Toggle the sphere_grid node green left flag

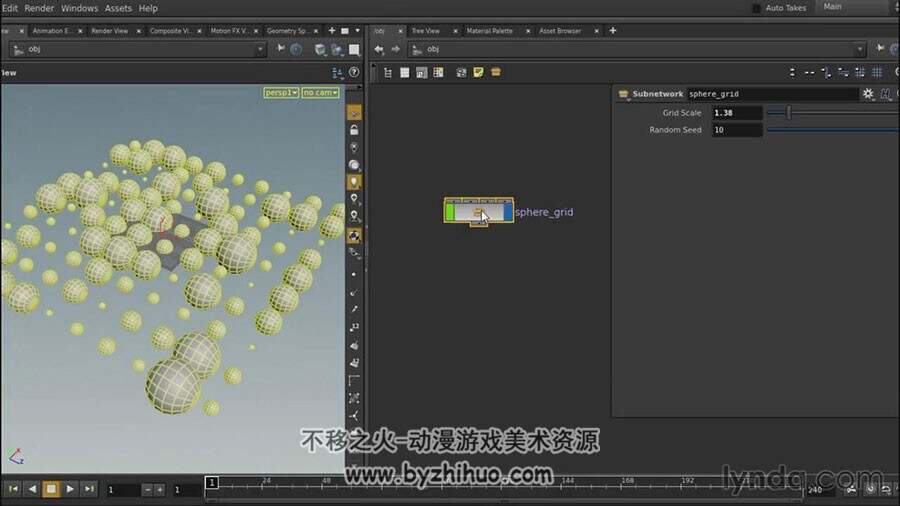pos(450,212)
